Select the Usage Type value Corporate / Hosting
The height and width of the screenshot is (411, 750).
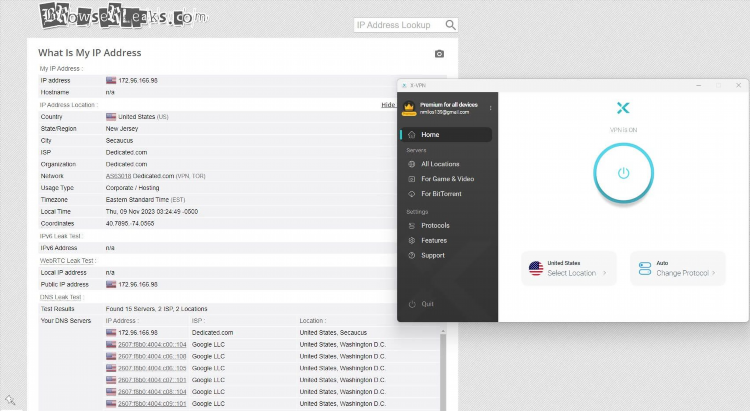click(x=132, y=188)
